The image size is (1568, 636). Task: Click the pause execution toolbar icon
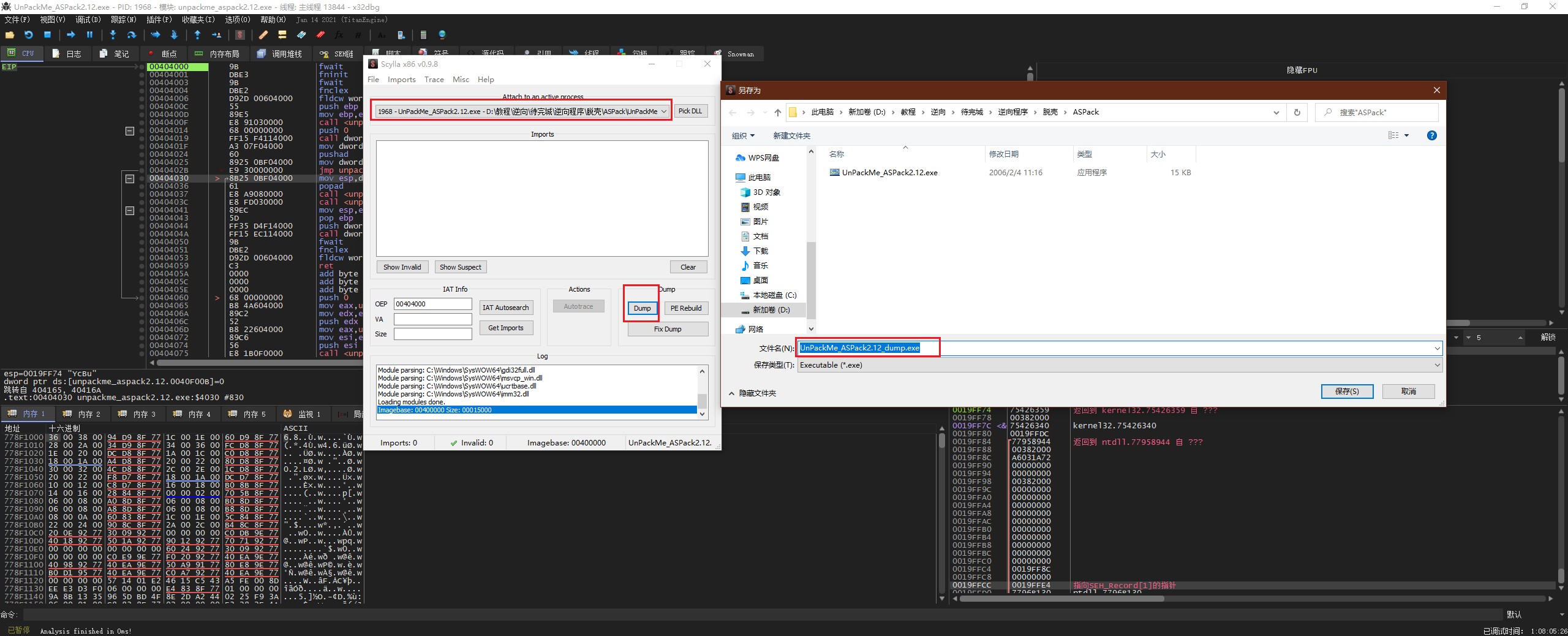pyautogui.click(x=89, y=35)
